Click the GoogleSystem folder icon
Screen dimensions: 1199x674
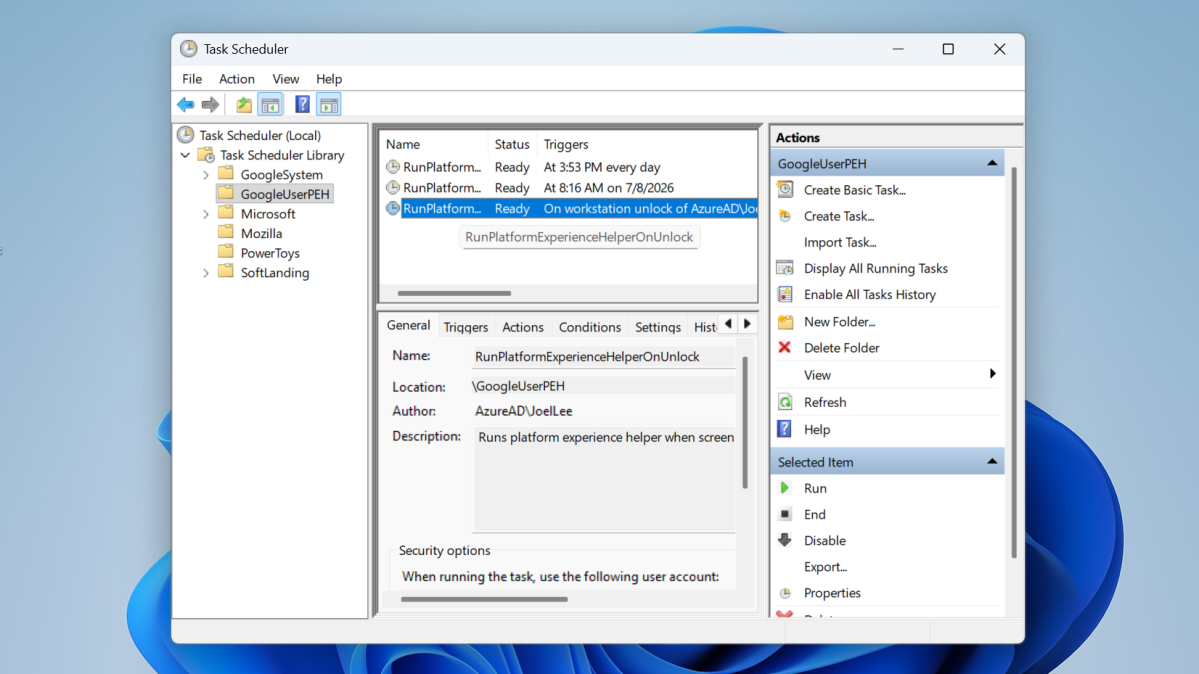tap(226, 174)
